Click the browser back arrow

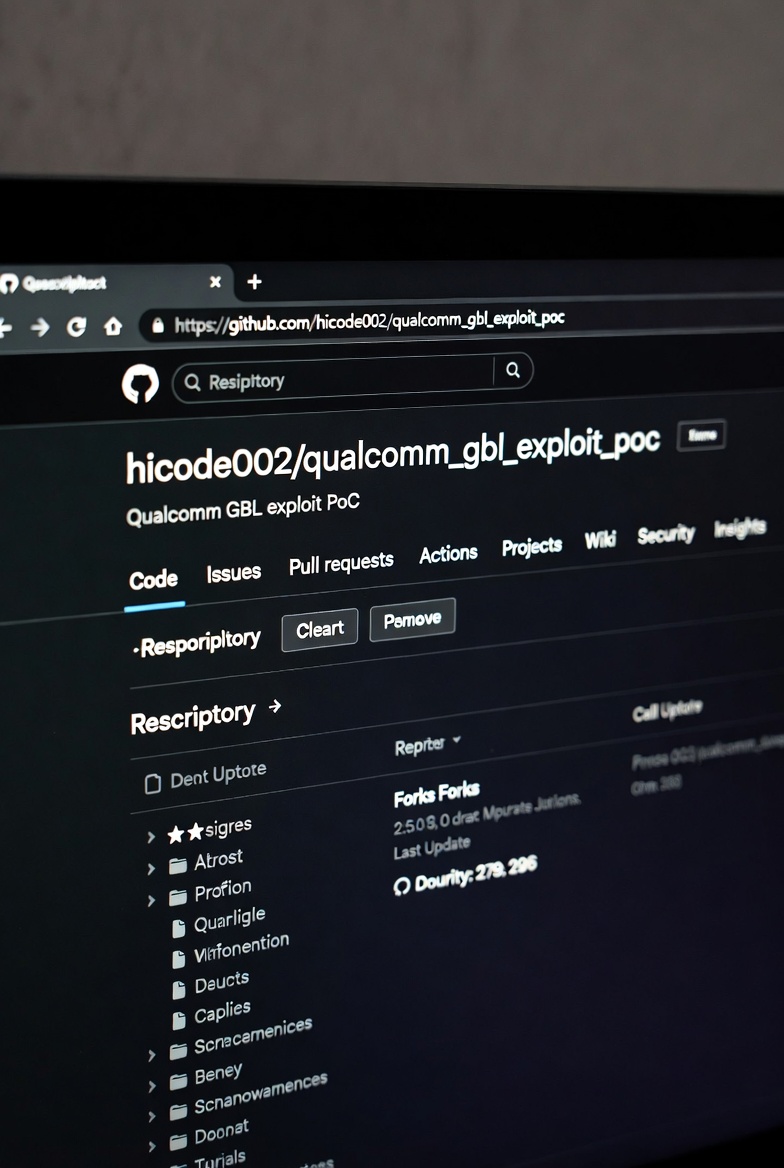coord(4,328)
